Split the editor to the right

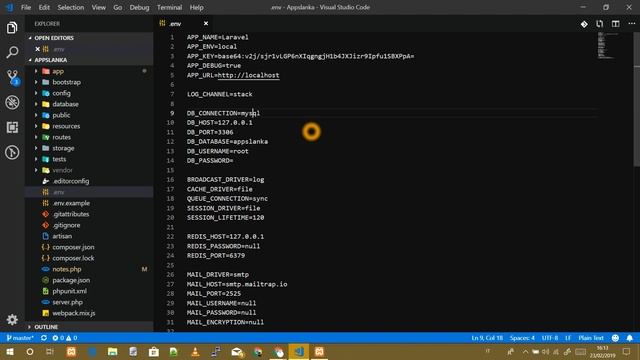(616, 24)
